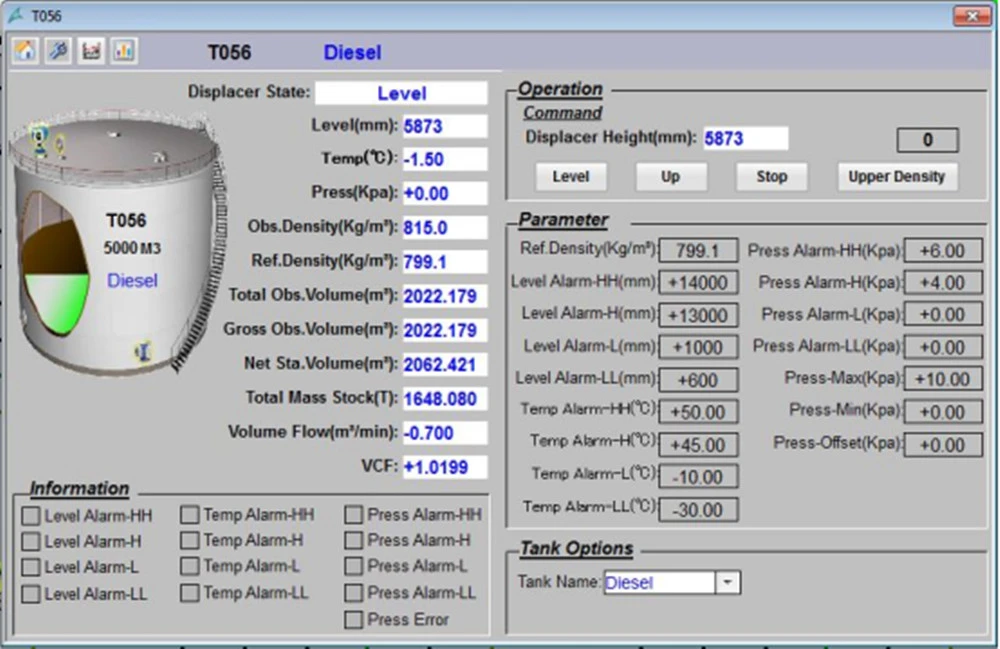This screenshot has width=1000, height=649.
Task: Tick the Temp Alarm-LL checkbox
Action: (189, 593)
